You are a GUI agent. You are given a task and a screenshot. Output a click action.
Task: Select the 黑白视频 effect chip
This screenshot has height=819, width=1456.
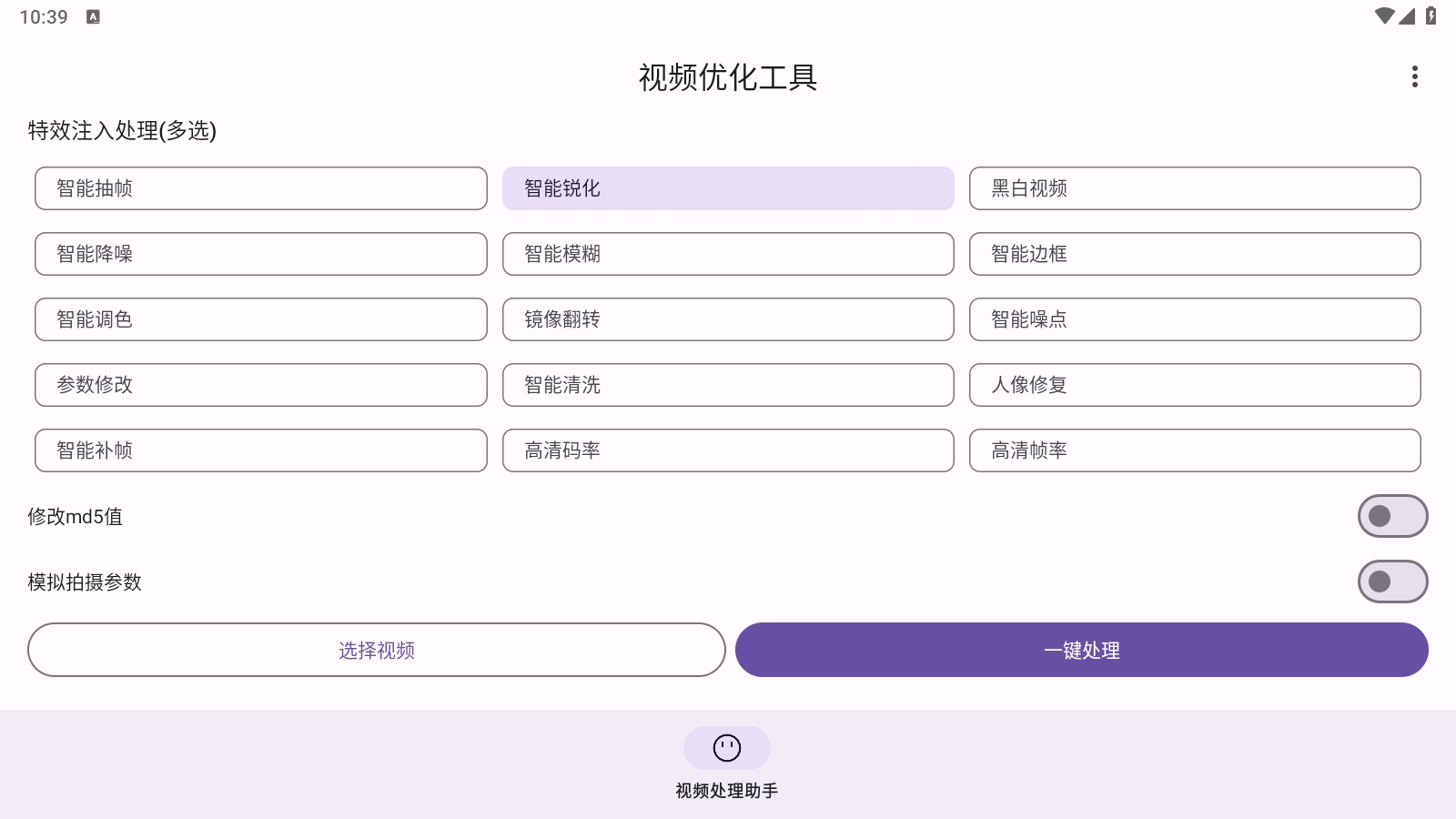pyautogui.click(x=1195, y=188)
